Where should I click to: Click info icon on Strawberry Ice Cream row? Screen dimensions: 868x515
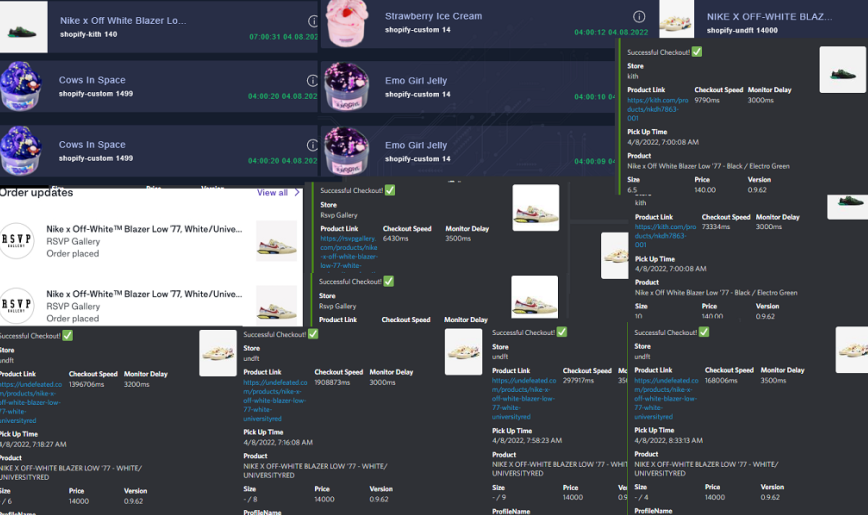[639, 17]
